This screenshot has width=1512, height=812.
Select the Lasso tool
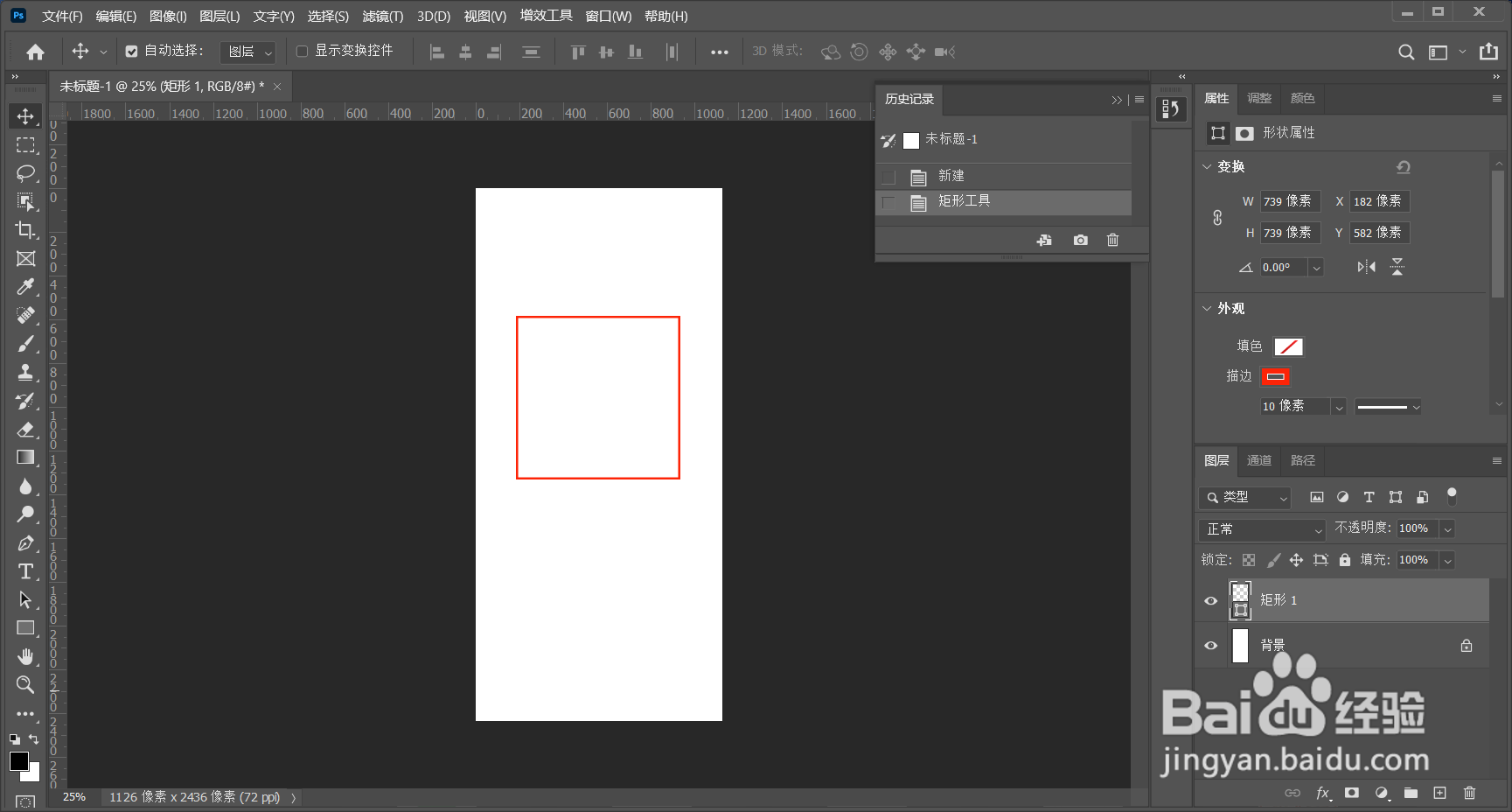[x=25, y=172]
